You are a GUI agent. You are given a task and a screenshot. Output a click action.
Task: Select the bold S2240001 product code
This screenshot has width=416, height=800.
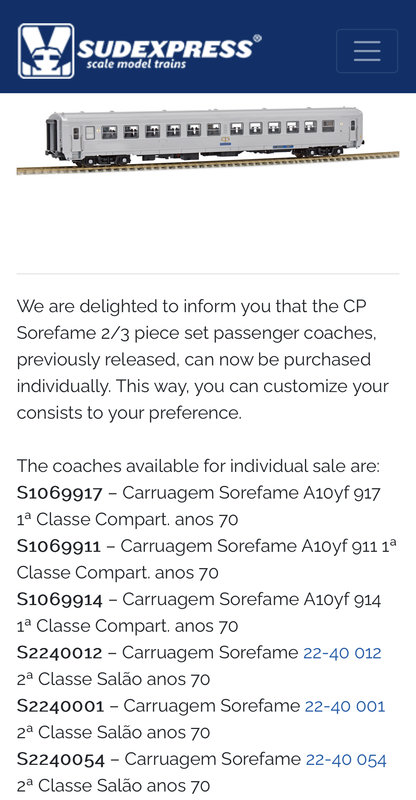[60, 706]
